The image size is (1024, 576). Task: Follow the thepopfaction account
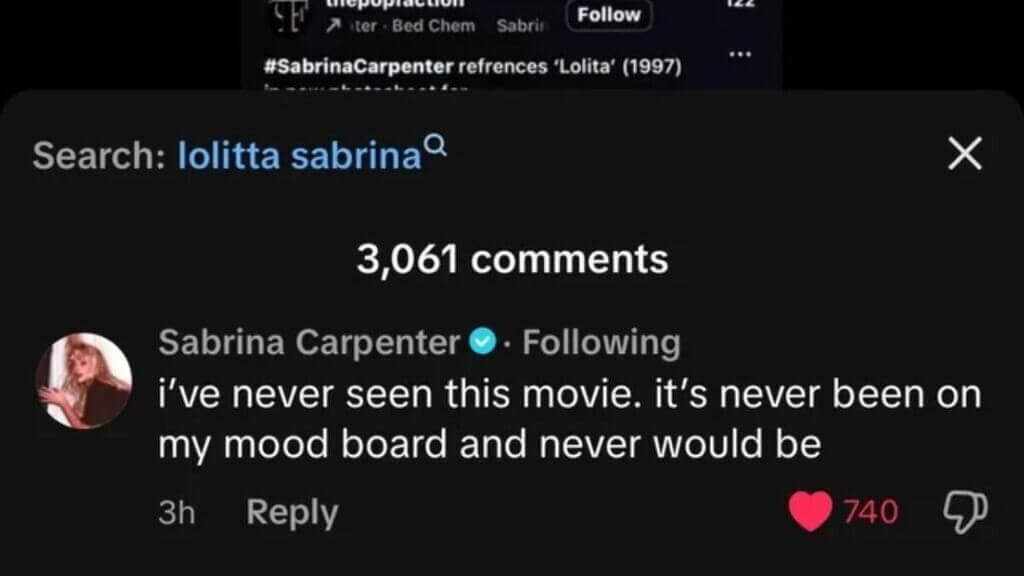pos(609,14)
